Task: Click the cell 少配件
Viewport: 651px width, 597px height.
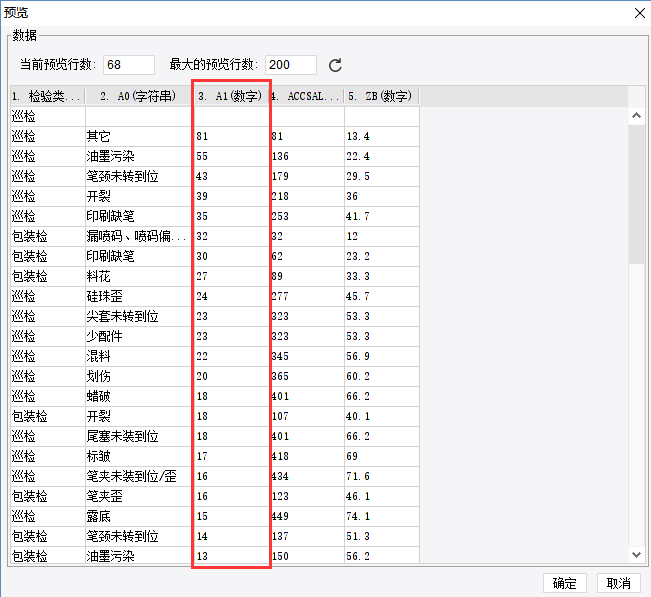Action: click(139, 336)
